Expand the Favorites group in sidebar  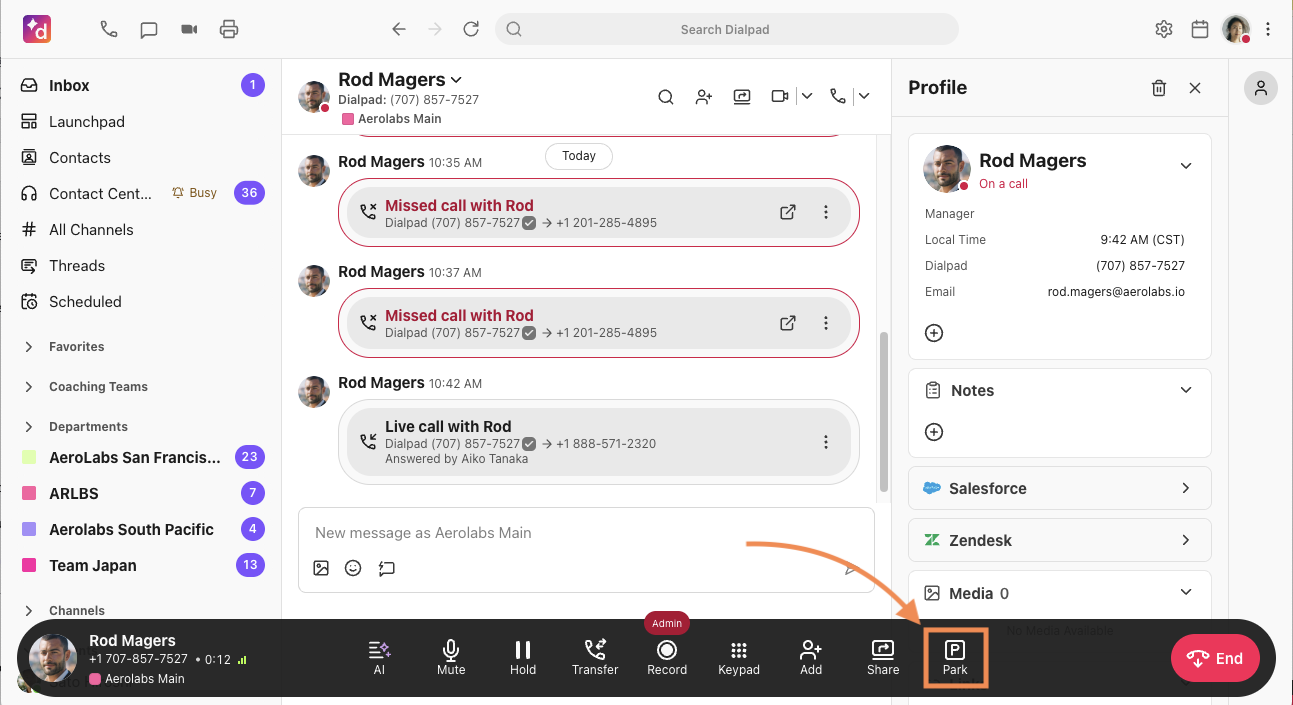click(x=29, y=347)
